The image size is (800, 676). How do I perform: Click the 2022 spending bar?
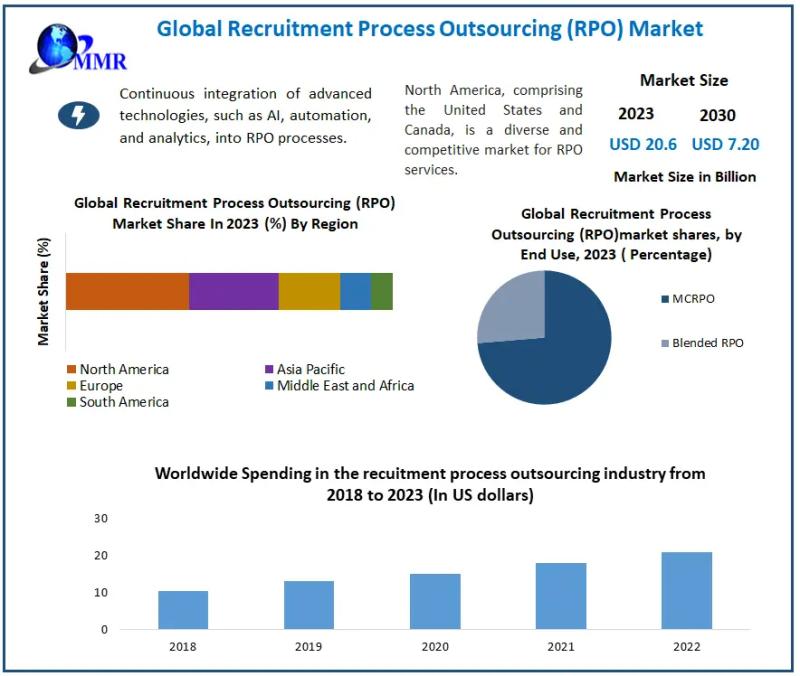687,590
